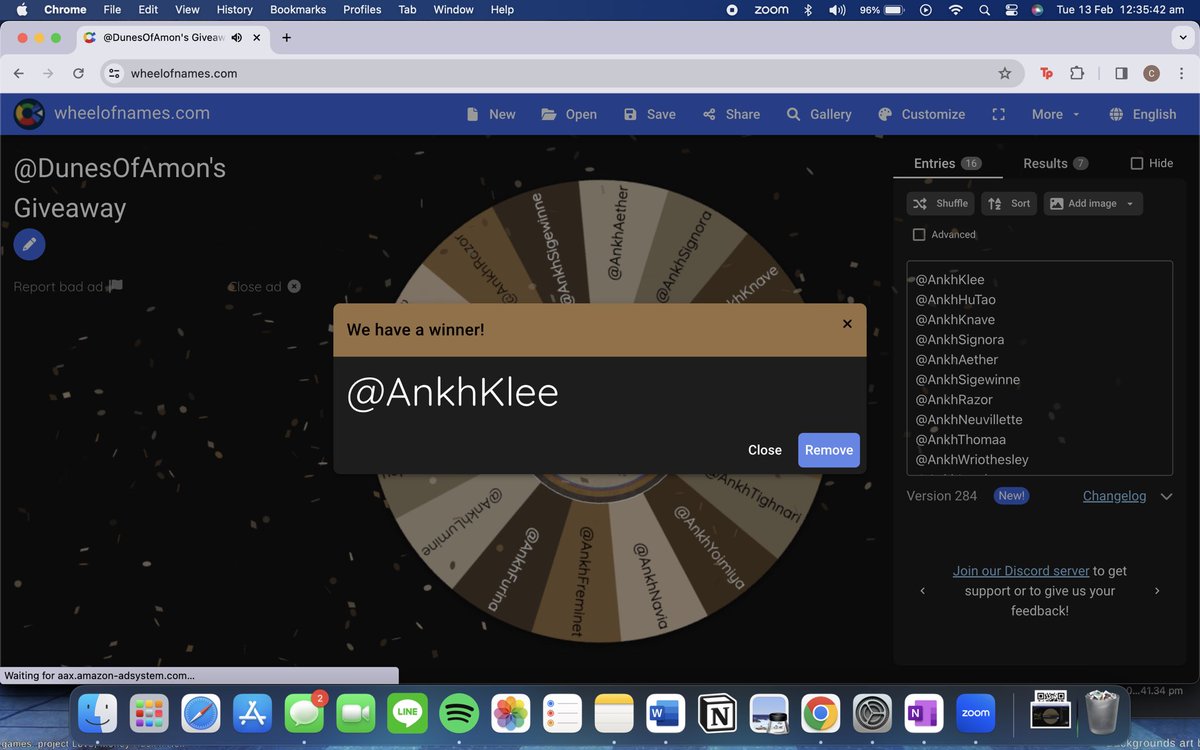Screen dimensions: 1200x750
Task: Open the History menu
Action: pos(235,10)
